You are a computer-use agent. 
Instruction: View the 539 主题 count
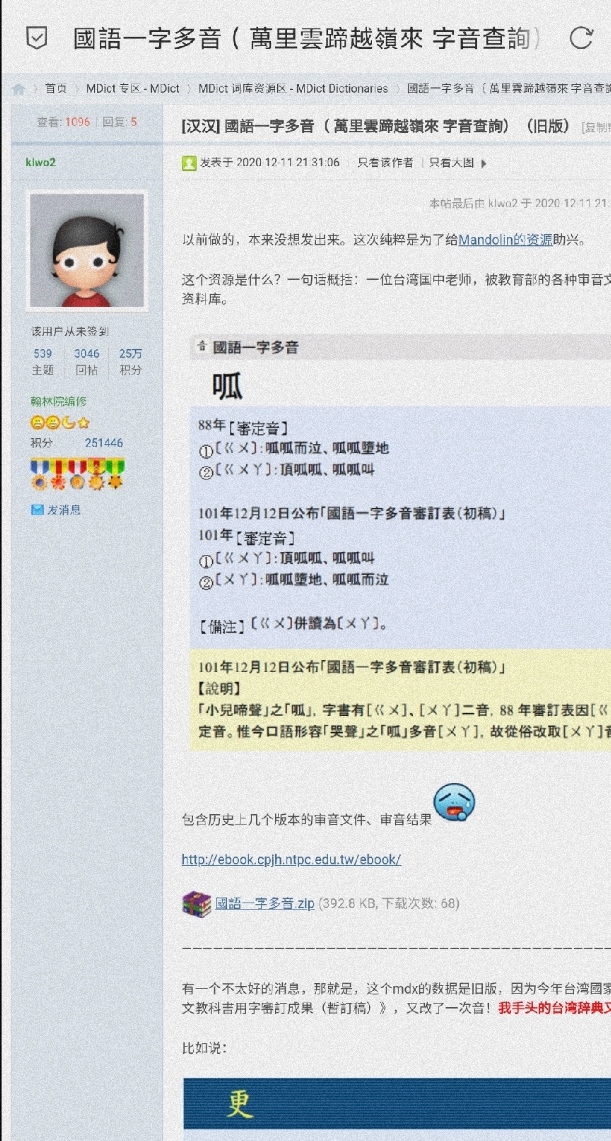click(43, 362)
